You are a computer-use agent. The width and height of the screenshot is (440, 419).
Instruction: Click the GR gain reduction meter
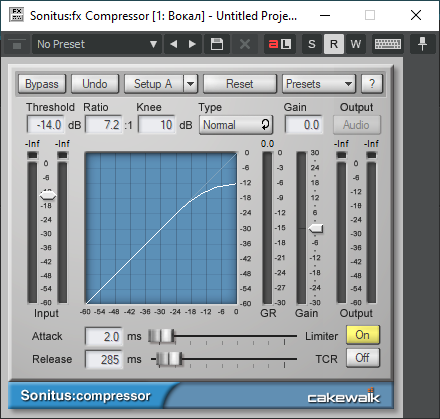pos(267,228)
